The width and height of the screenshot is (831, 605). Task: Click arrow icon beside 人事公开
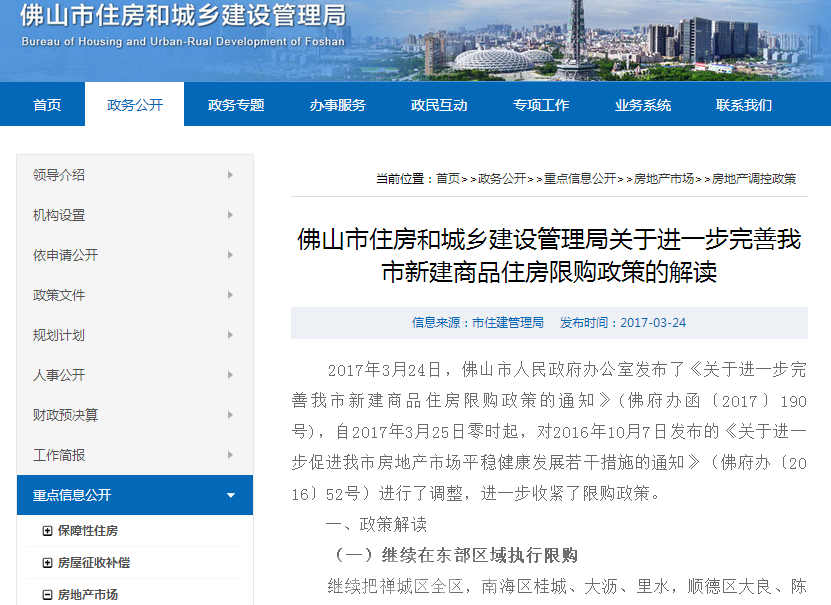(x=230, y=375)
